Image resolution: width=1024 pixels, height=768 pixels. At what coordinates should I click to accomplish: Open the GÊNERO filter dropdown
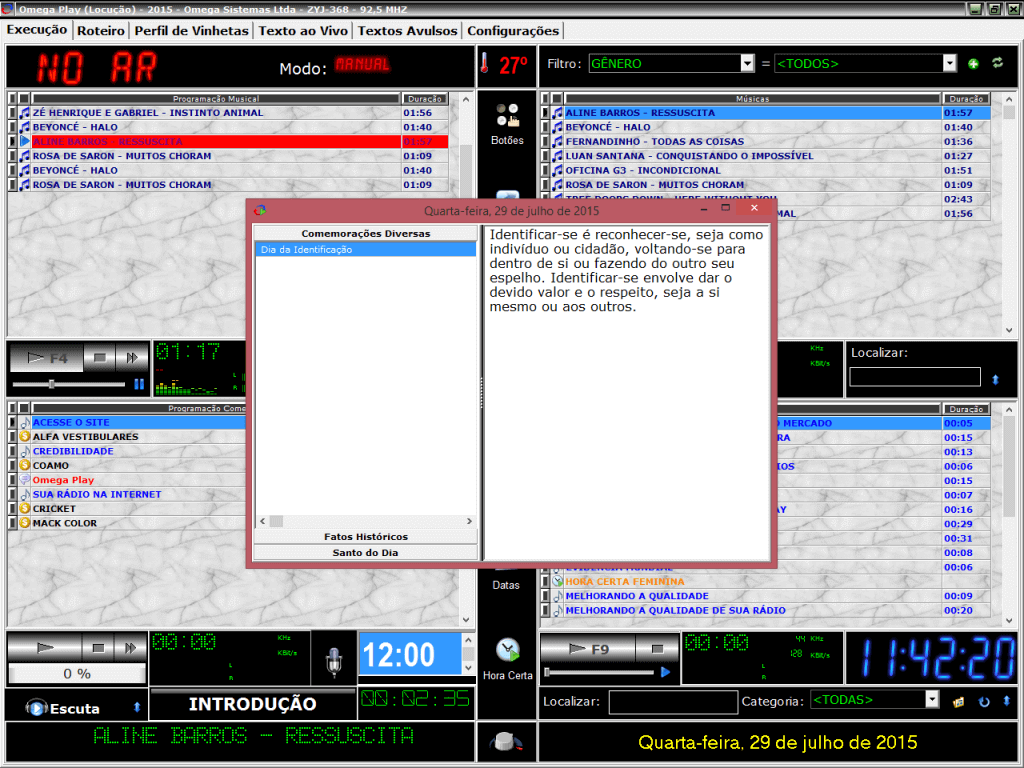tap(748, 63)
